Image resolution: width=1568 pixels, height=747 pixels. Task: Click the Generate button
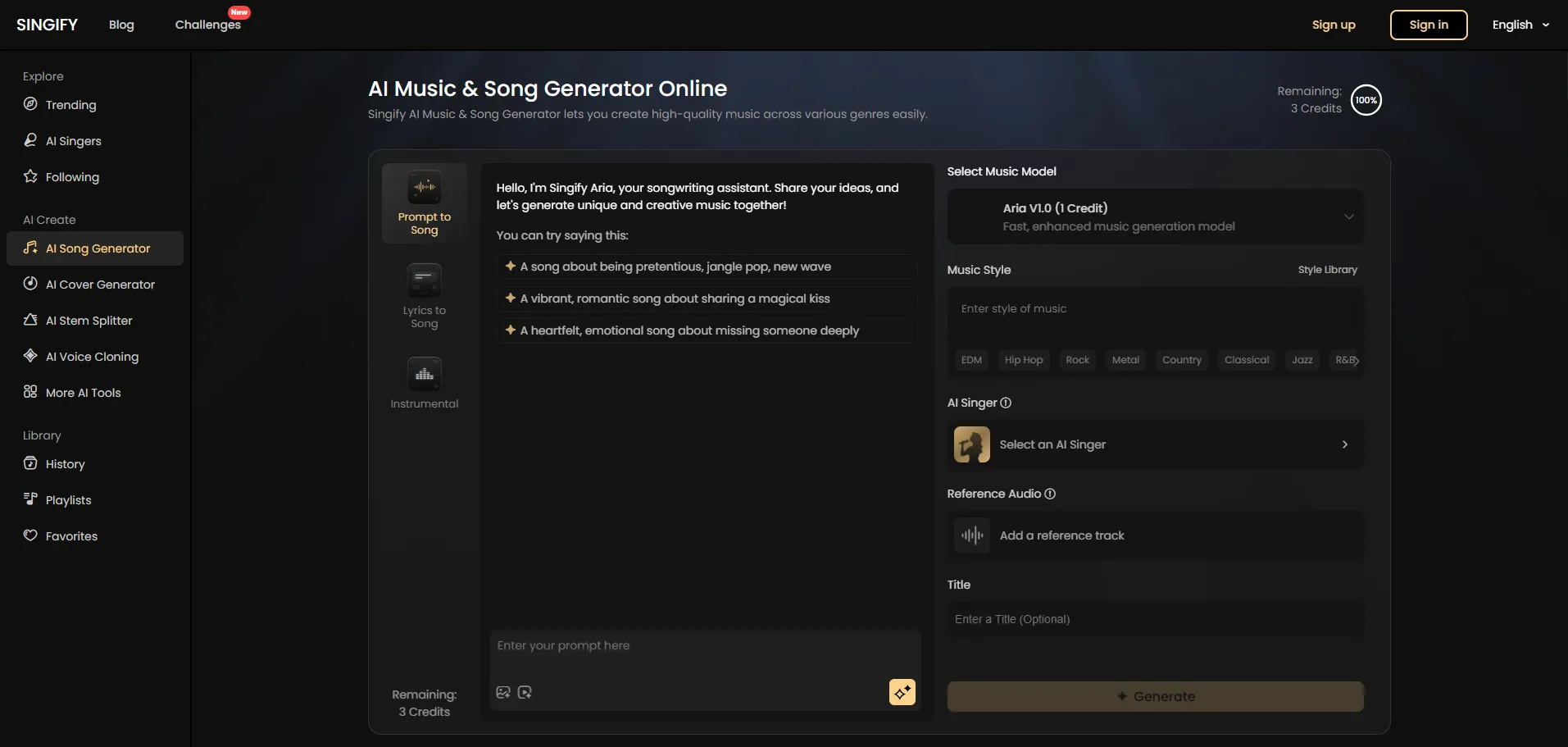[1156, 695]
